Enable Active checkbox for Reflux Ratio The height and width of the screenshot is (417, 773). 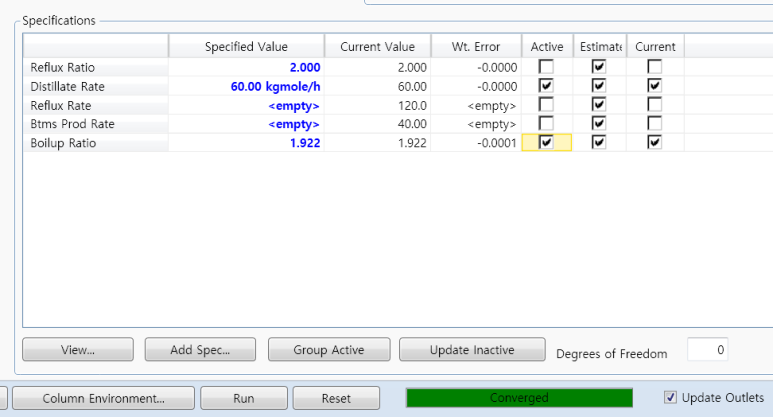(x=546, y=67)
